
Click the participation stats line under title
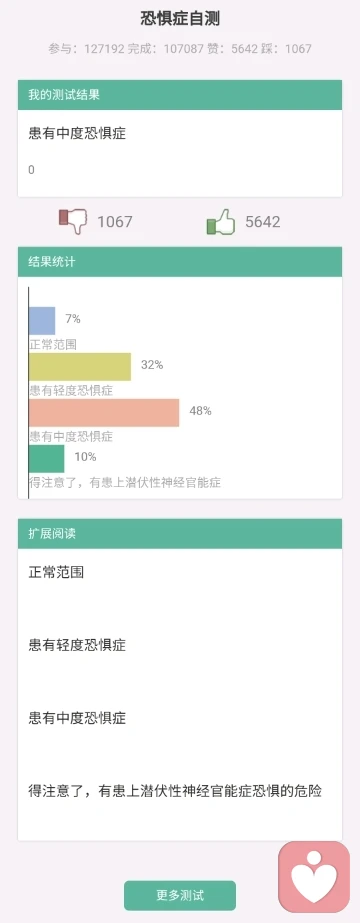(180, 49)
